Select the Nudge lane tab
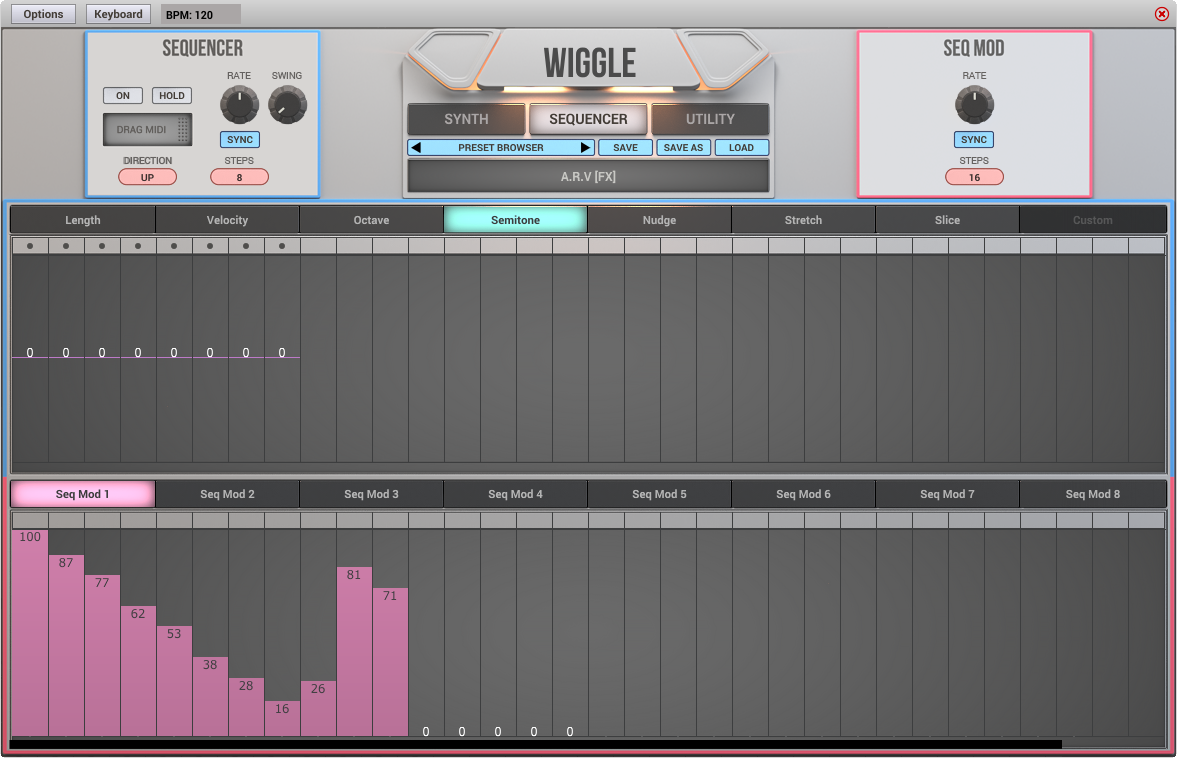The width and height of the screenshot is (1177, 758). tap(660, 220)
